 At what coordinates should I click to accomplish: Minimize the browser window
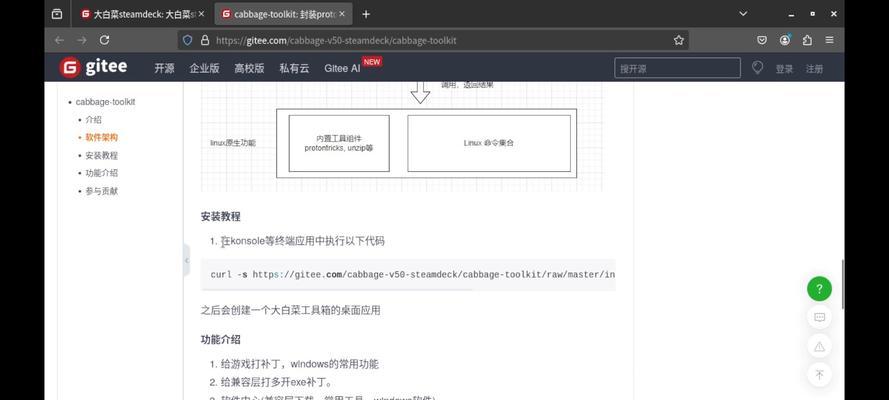click(791, 14)
